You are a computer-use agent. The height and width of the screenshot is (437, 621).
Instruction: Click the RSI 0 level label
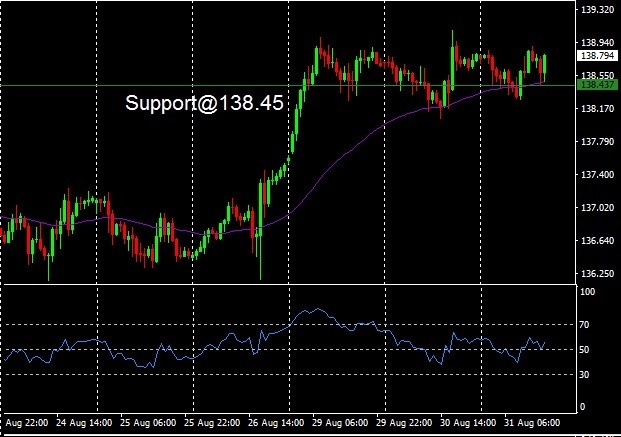pos(582,406)
